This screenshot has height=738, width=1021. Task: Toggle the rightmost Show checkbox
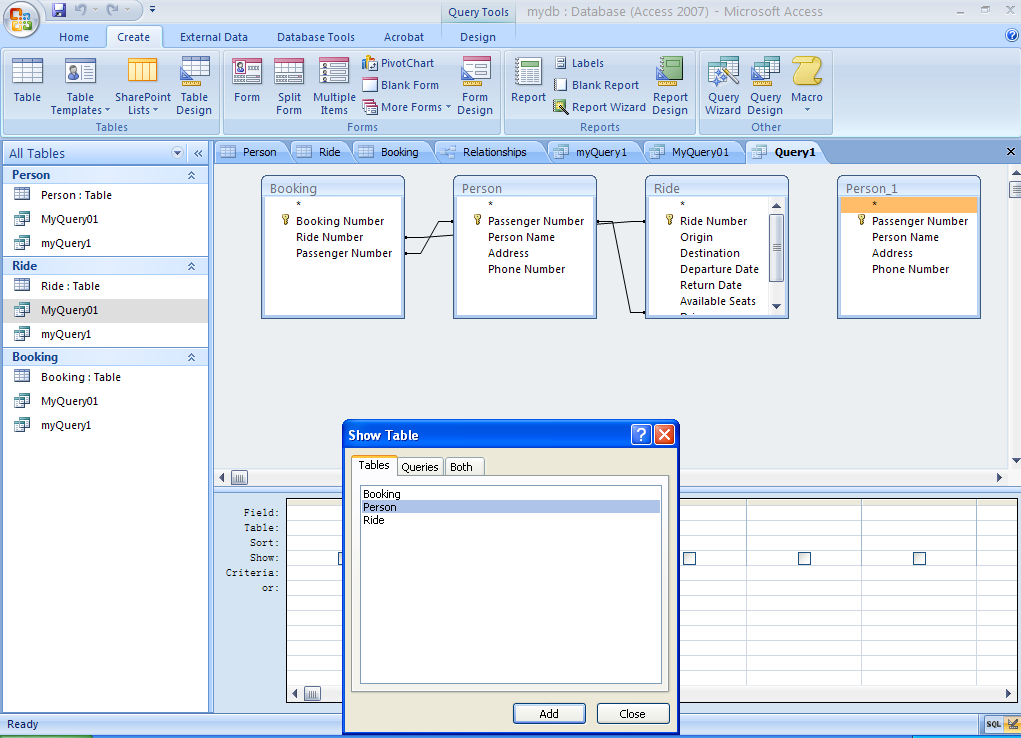(x=919, y=558)
